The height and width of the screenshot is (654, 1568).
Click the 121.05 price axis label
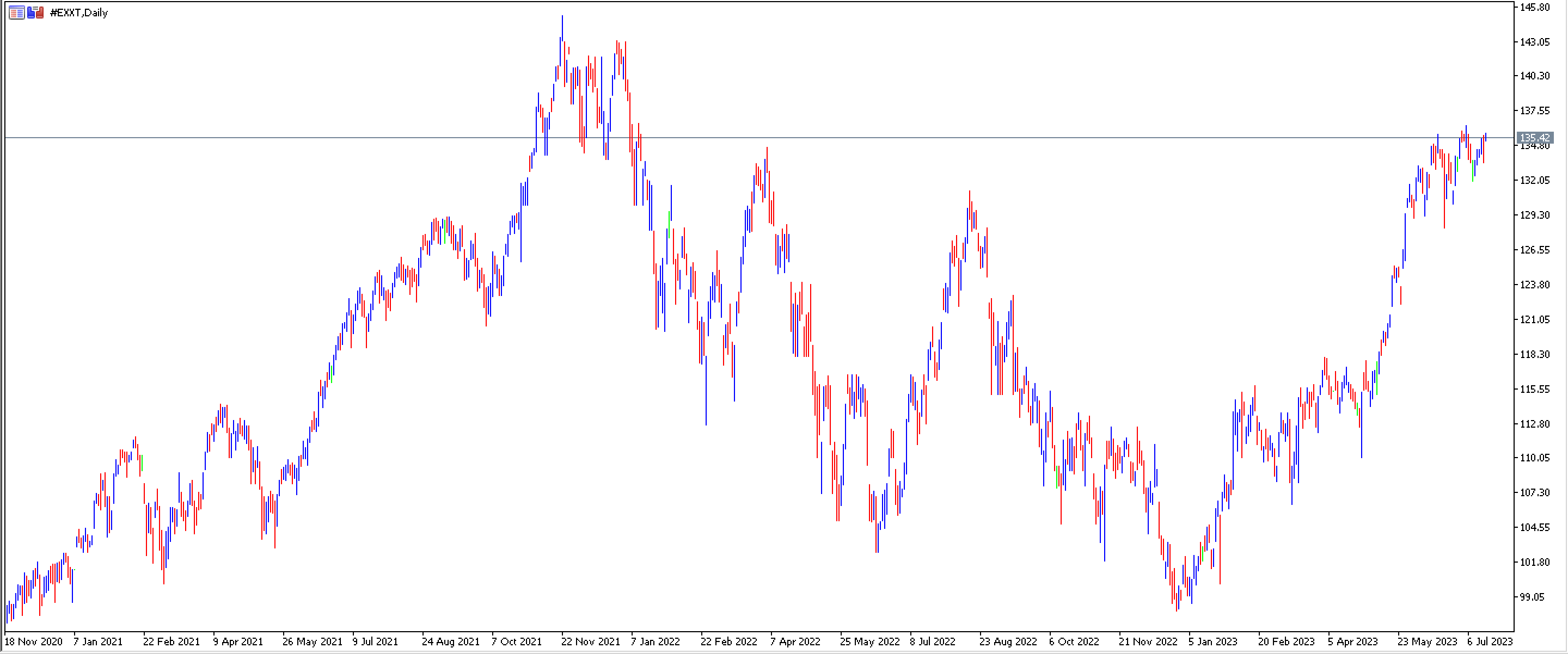[x=1535, y=320]
